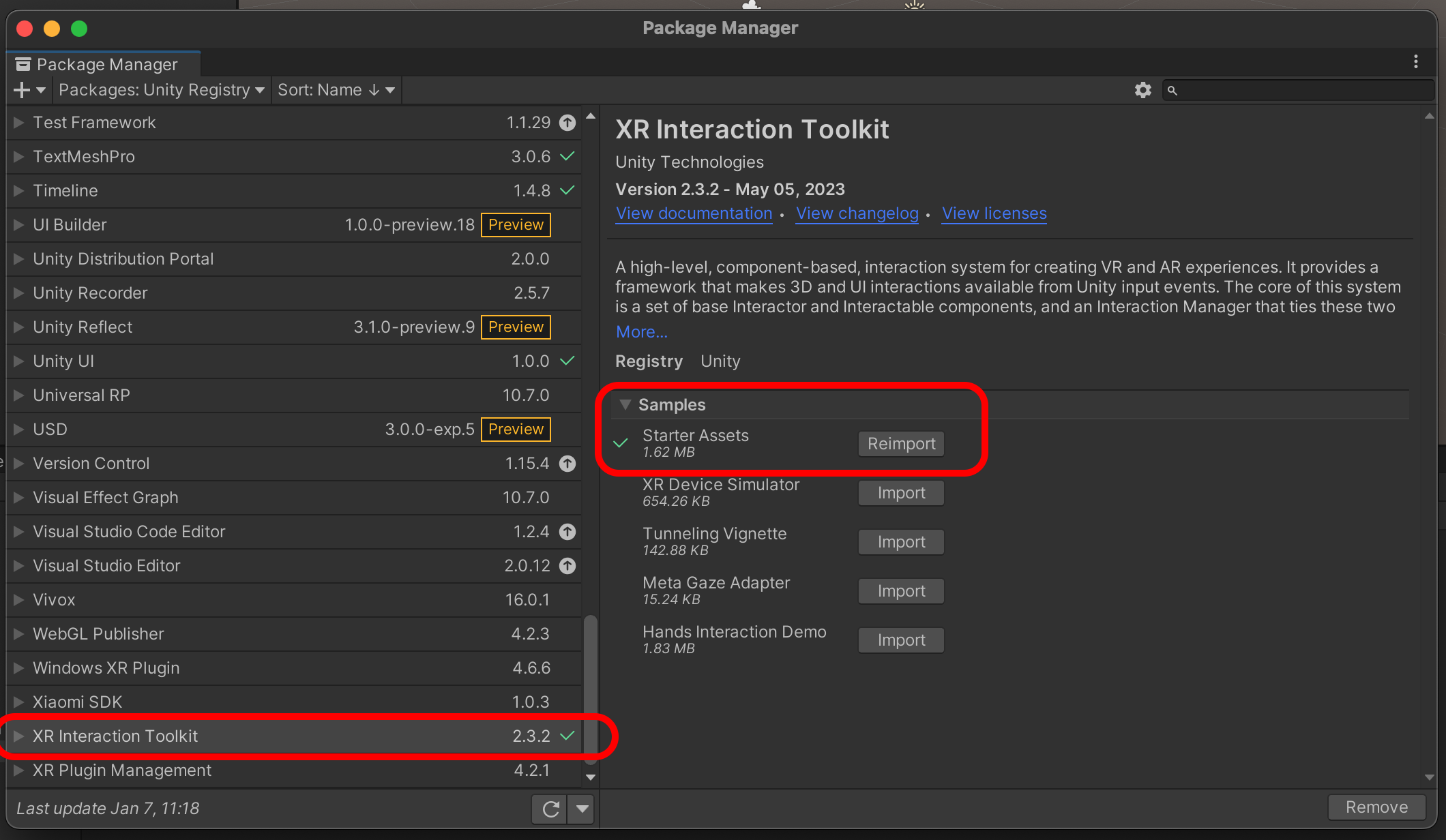Screen dimensions: 1446x840
Task: Click Visual Studio Code Editor update icon
Action: 567,532
